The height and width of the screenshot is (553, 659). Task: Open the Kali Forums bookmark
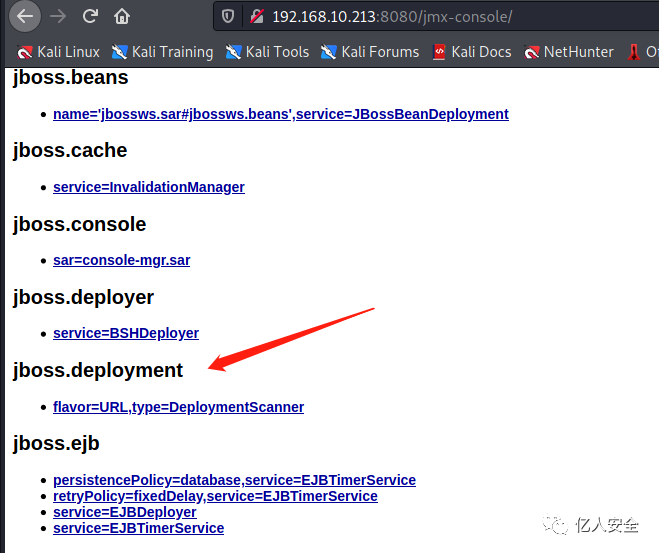(x=370, y=52)
